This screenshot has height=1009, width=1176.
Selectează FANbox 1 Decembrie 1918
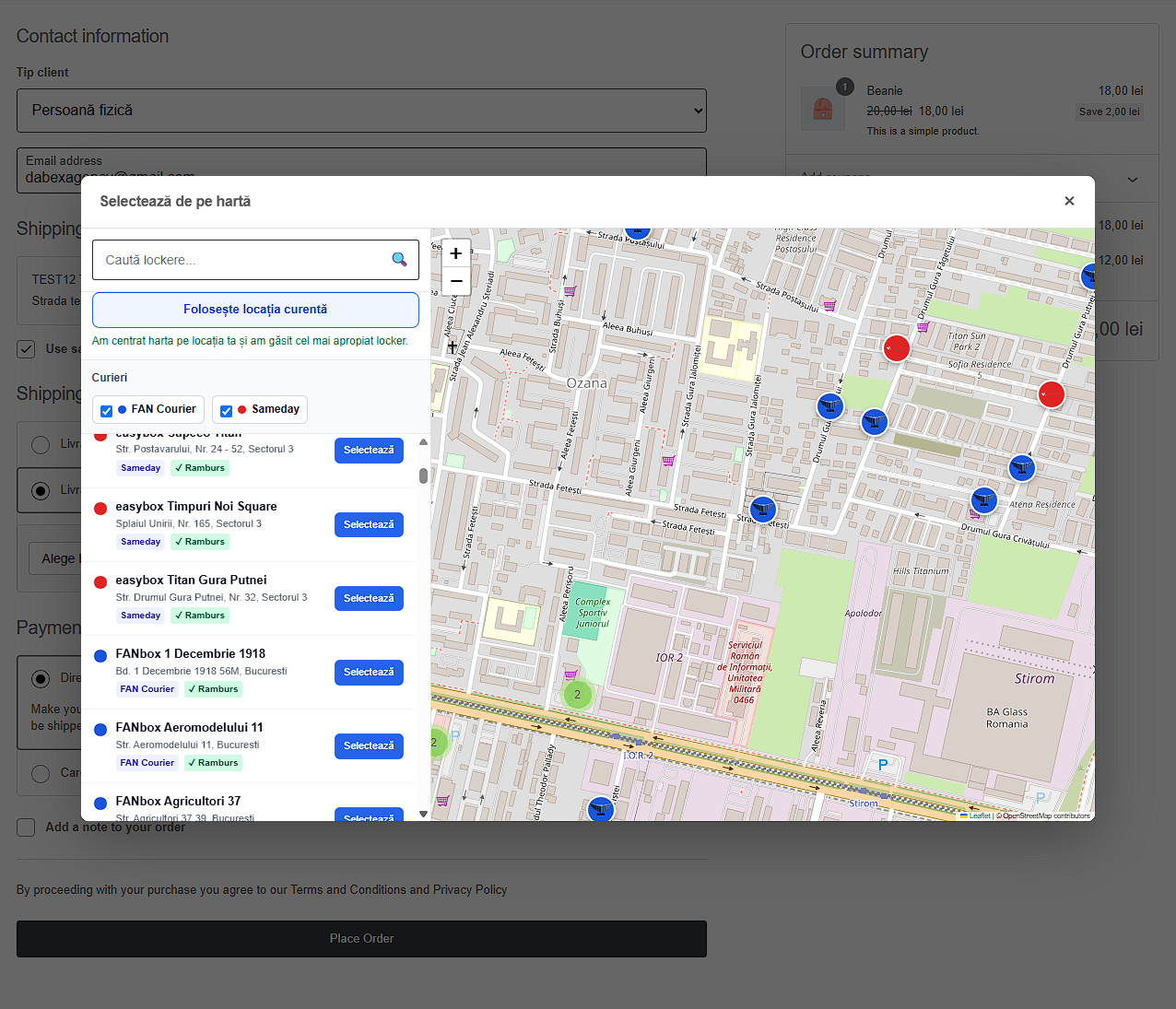pos(369,672)
